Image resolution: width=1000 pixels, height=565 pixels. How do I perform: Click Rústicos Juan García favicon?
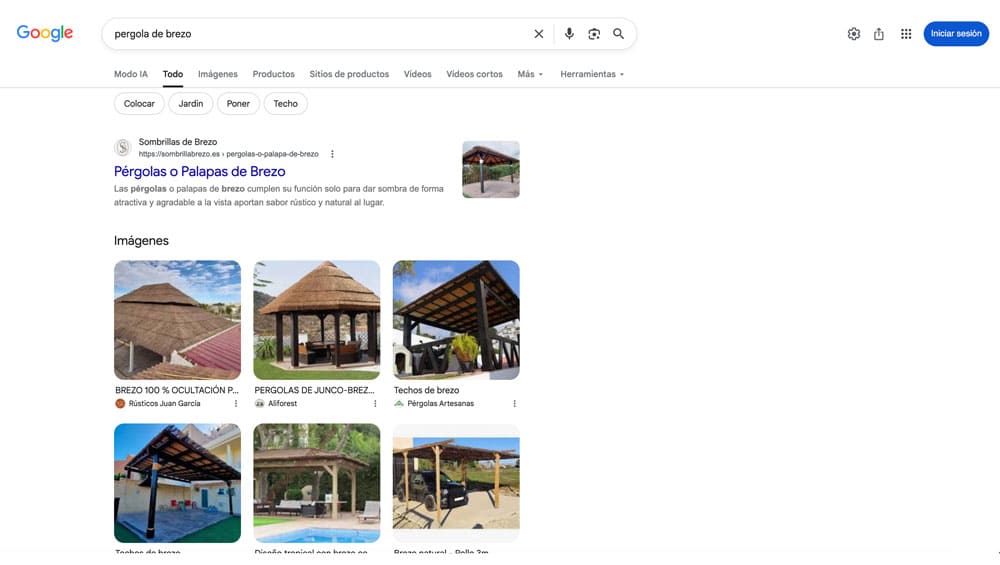point(120,404)
